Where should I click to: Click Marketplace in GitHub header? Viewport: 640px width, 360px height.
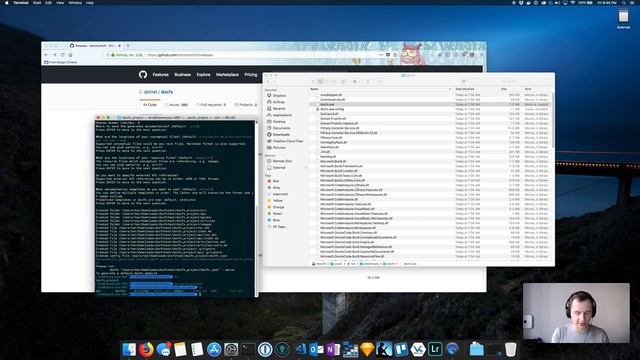227,75
